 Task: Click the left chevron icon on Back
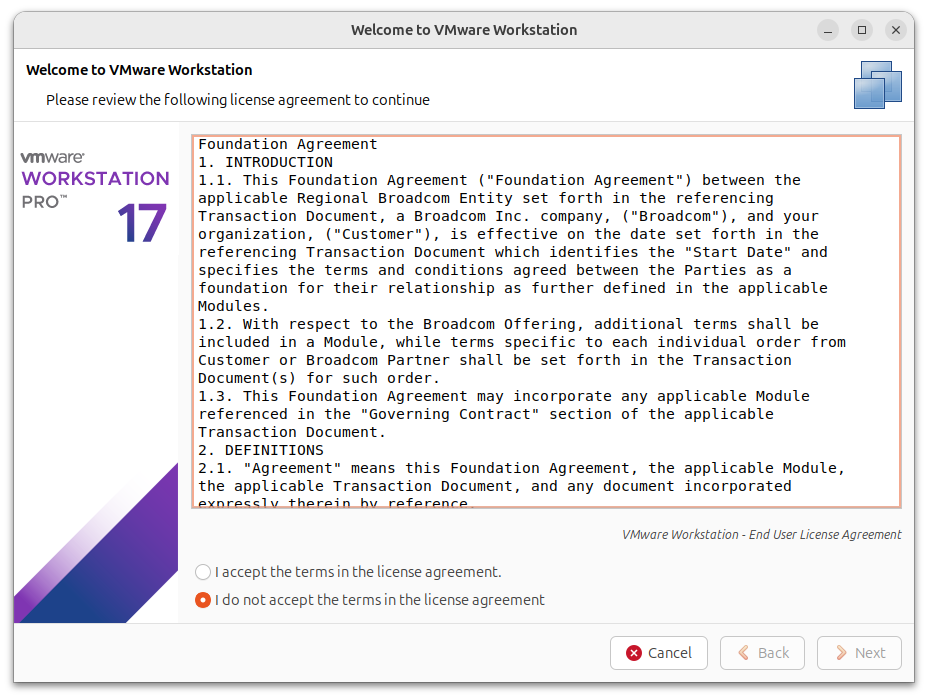[745, 653]
